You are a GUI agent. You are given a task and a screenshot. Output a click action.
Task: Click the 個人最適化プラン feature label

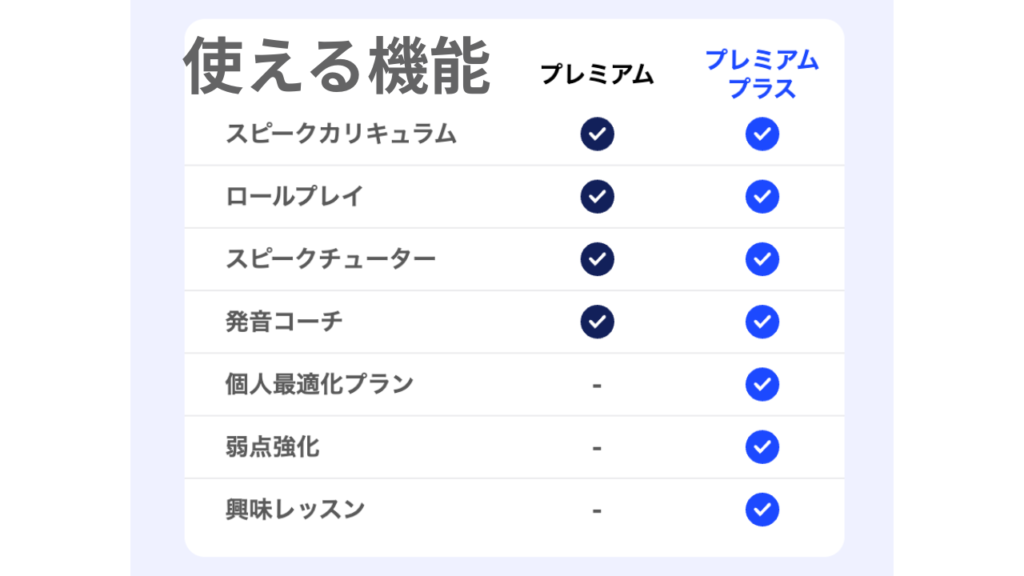tap(319, 384)
